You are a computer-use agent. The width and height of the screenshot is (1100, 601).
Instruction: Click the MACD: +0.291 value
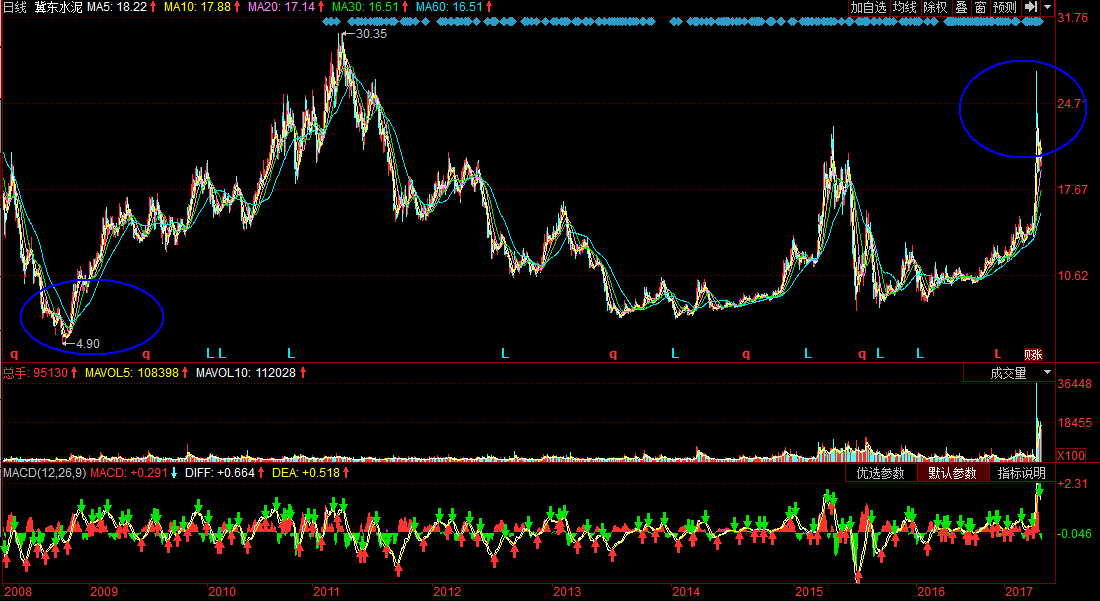[129, 473]
